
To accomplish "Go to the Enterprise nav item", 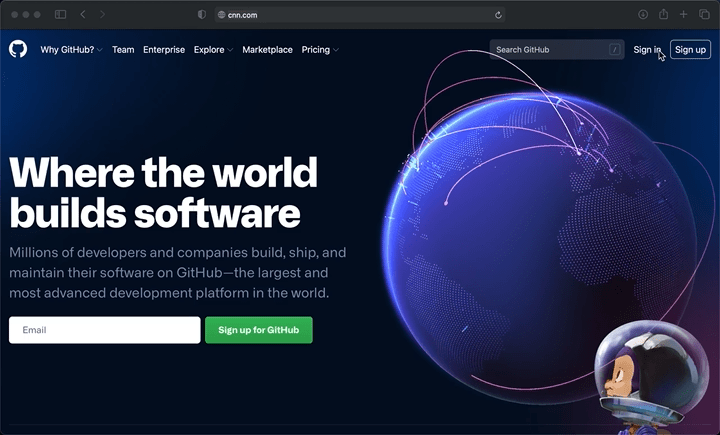I will [x=164, y=50].
